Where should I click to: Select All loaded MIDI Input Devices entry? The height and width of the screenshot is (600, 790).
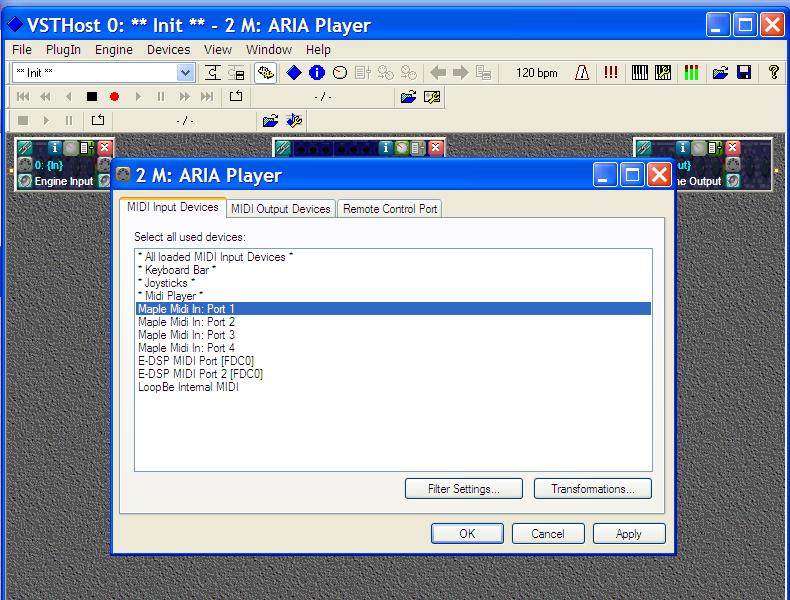point(393,257)
